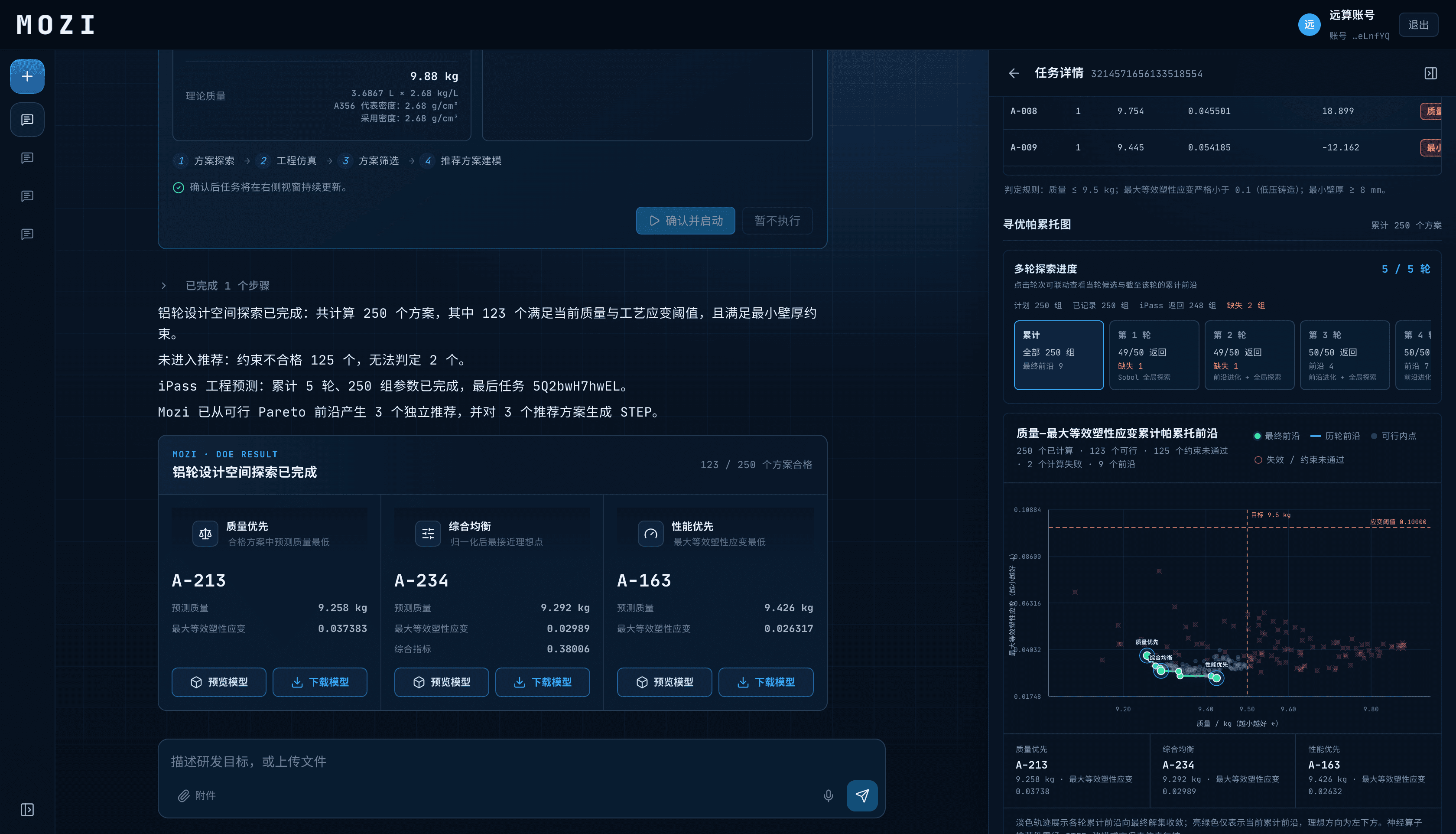Collapse the task detail panel icon
Screen dimensions: 1456x834
1430,73
